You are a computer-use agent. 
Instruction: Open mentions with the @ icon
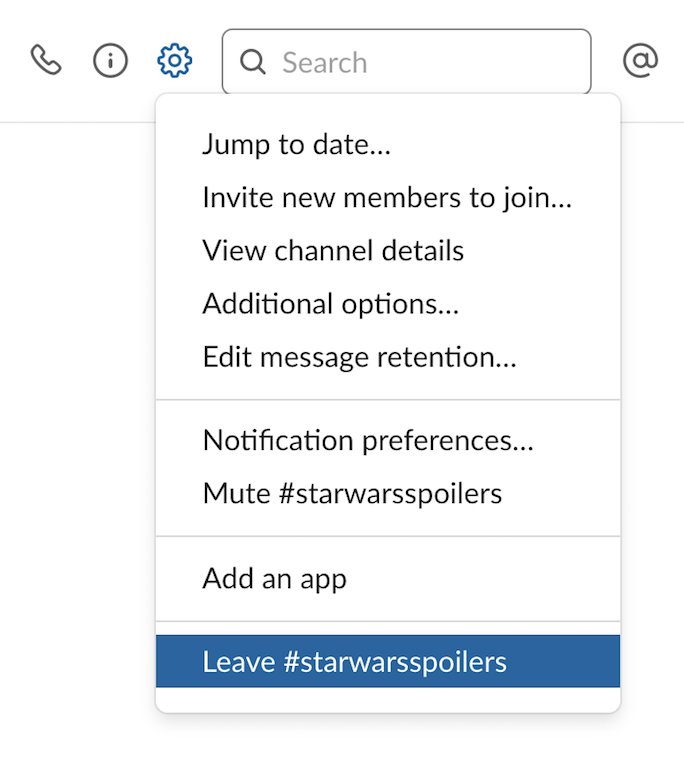click(640, 60)
